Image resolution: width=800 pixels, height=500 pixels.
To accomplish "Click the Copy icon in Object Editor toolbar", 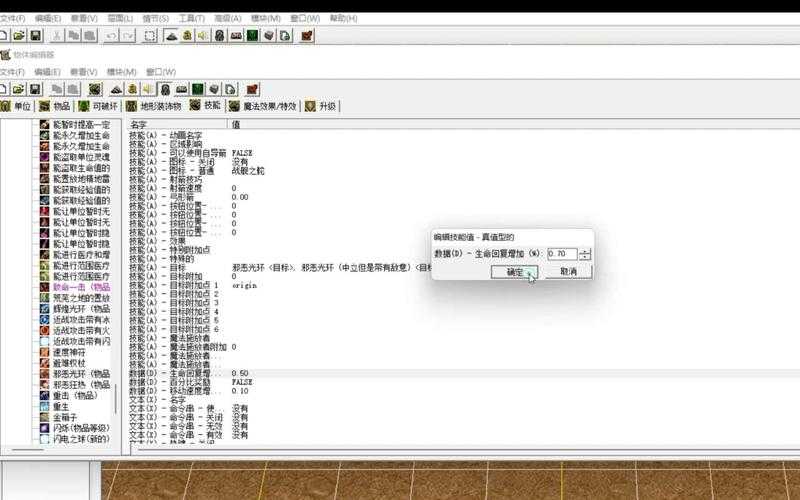I will click(57, 89).
